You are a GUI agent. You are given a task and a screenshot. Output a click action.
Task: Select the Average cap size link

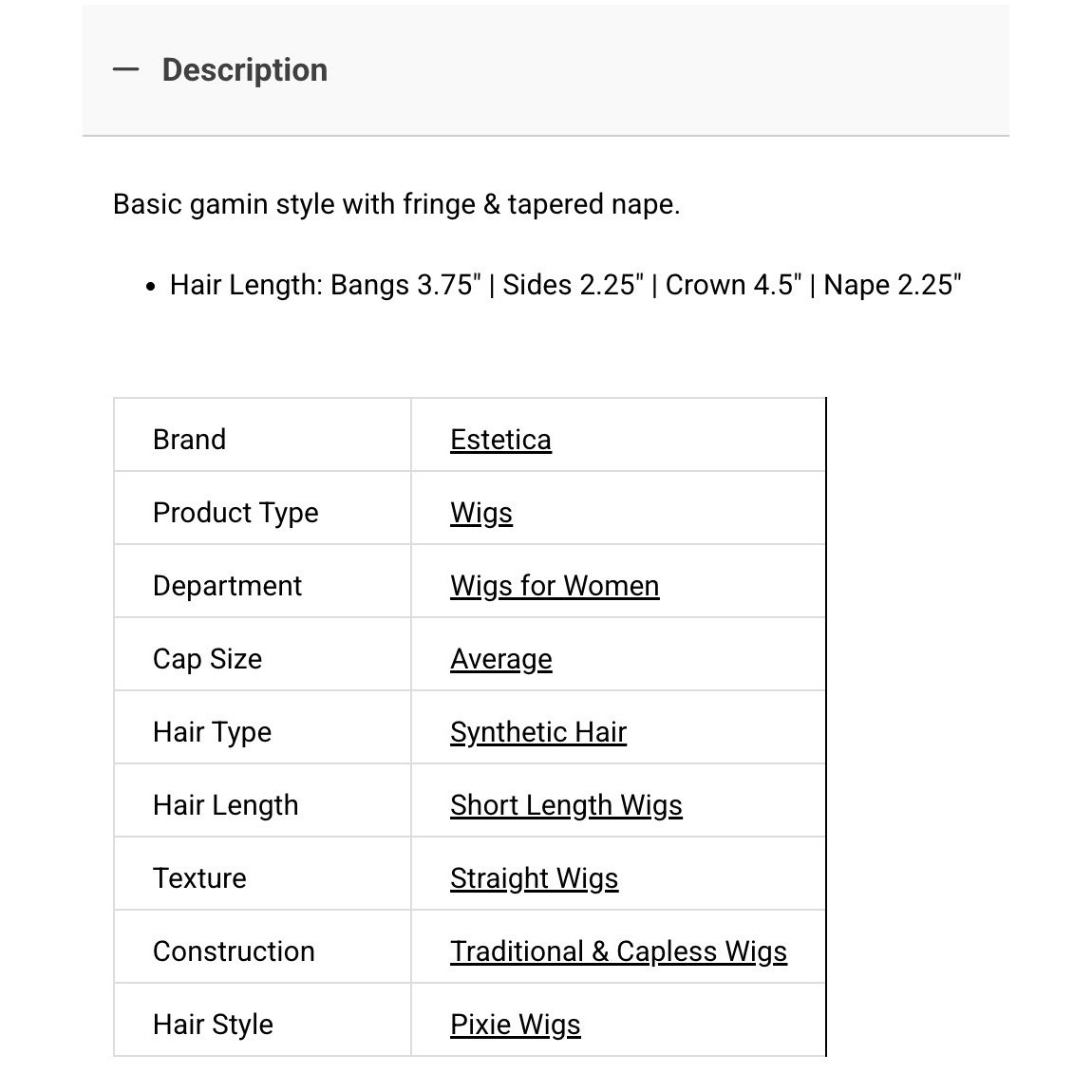(x=500, y=660)
